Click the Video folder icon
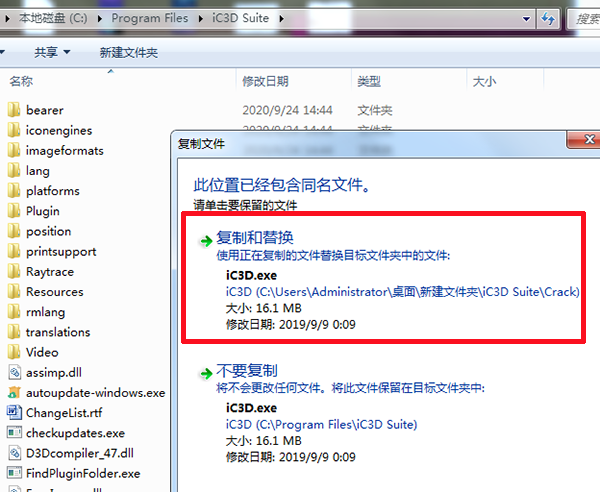This screenshot has height=492, width=600. click(x=14, y=352)
